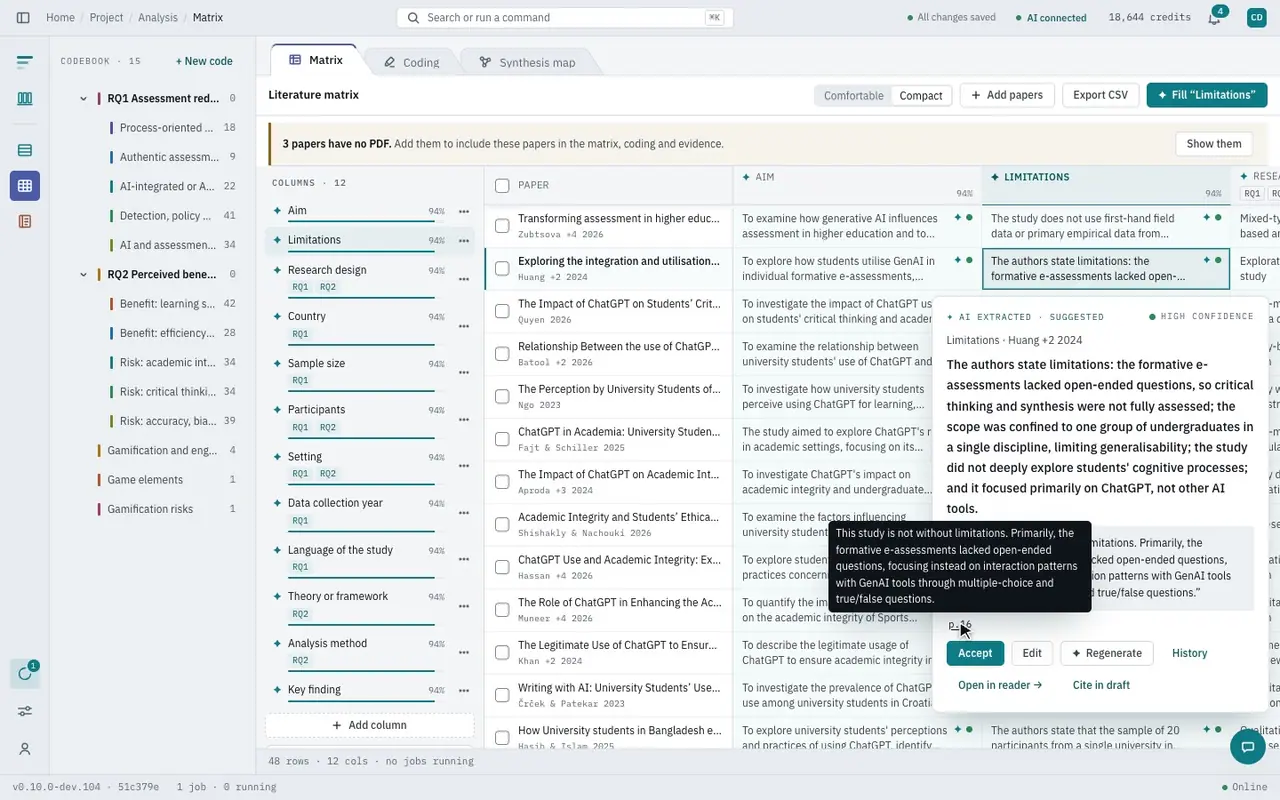Tick the checkbox for the Quyen 2026 paper
Screen dimensions: 1280x800
click(502, 311)
